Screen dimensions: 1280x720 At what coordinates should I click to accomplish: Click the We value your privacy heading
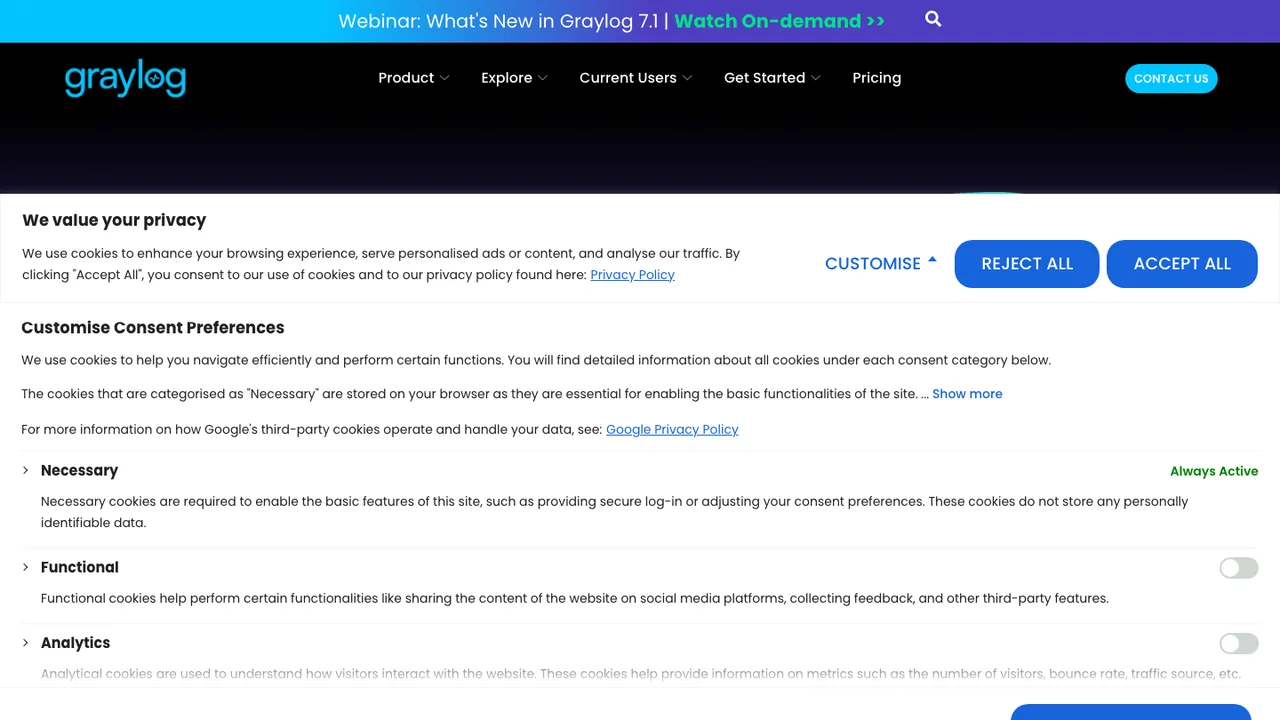point(114,220)
